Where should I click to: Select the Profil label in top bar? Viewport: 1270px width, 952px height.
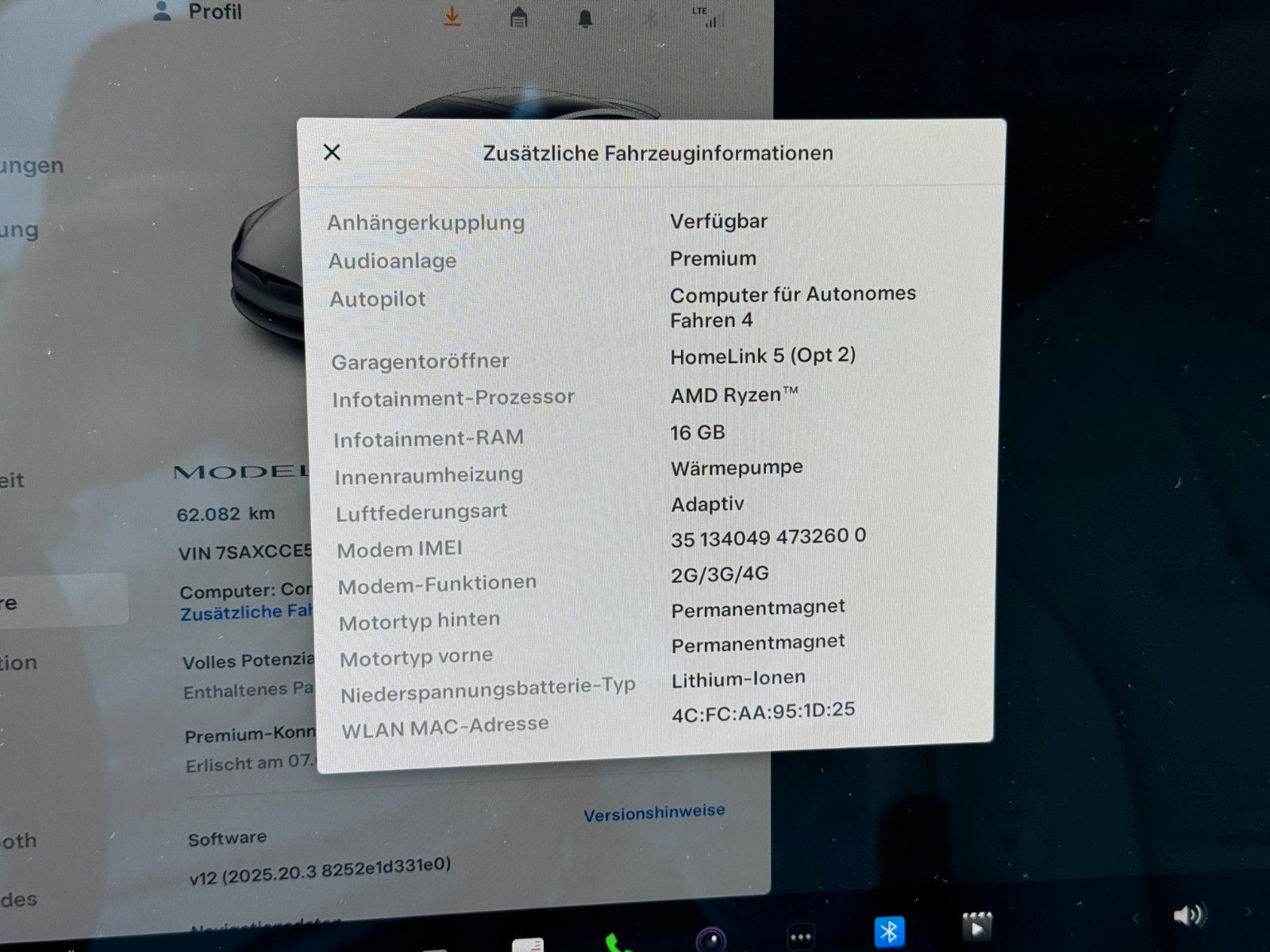click(215, 11)
